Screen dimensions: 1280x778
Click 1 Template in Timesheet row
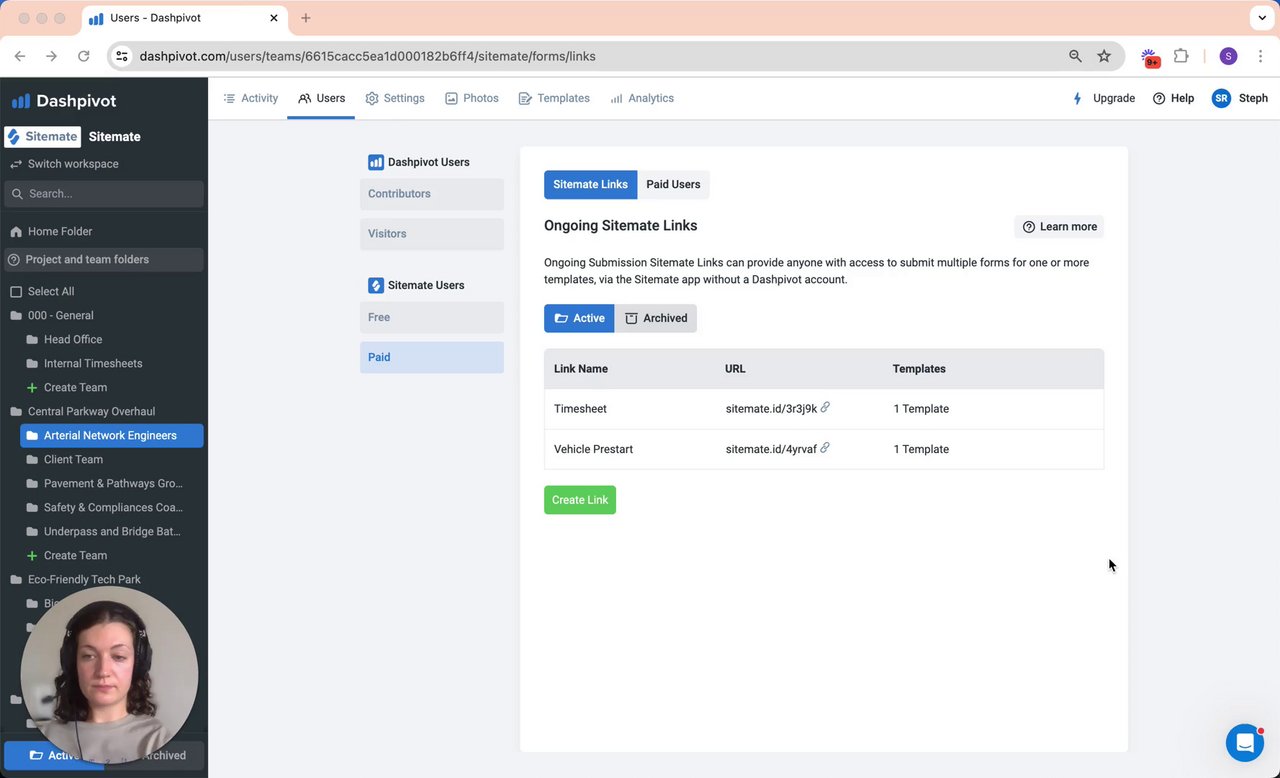click(x=921, y=409)
